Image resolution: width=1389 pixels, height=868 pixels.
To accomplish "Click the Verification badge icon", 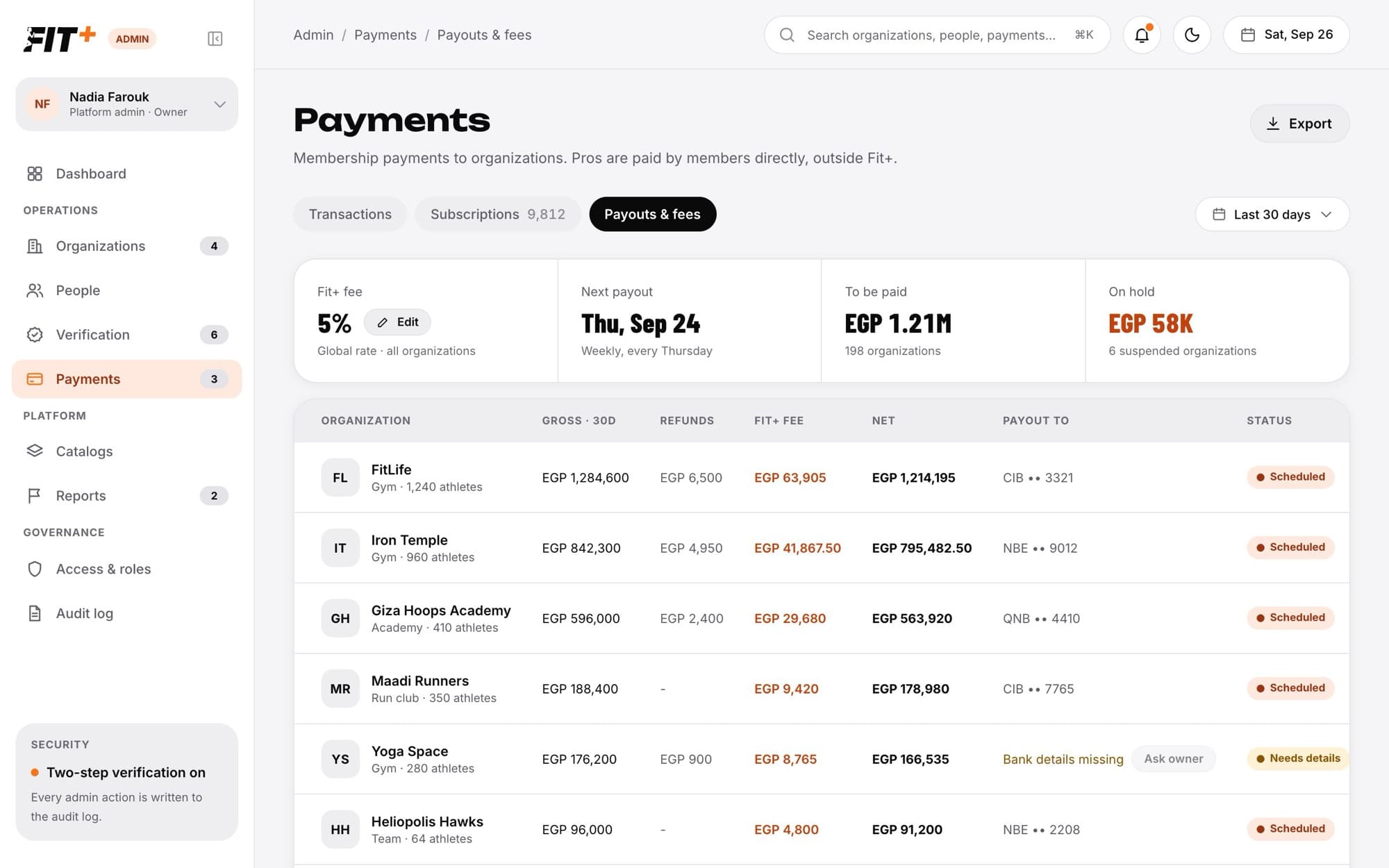I will (35, 335).
